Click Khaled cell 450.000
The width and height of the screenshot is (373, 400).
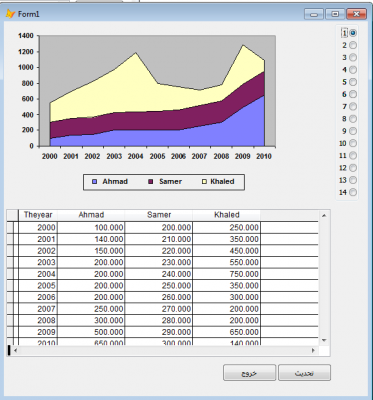pyautogui.click(x=227, y=251)
